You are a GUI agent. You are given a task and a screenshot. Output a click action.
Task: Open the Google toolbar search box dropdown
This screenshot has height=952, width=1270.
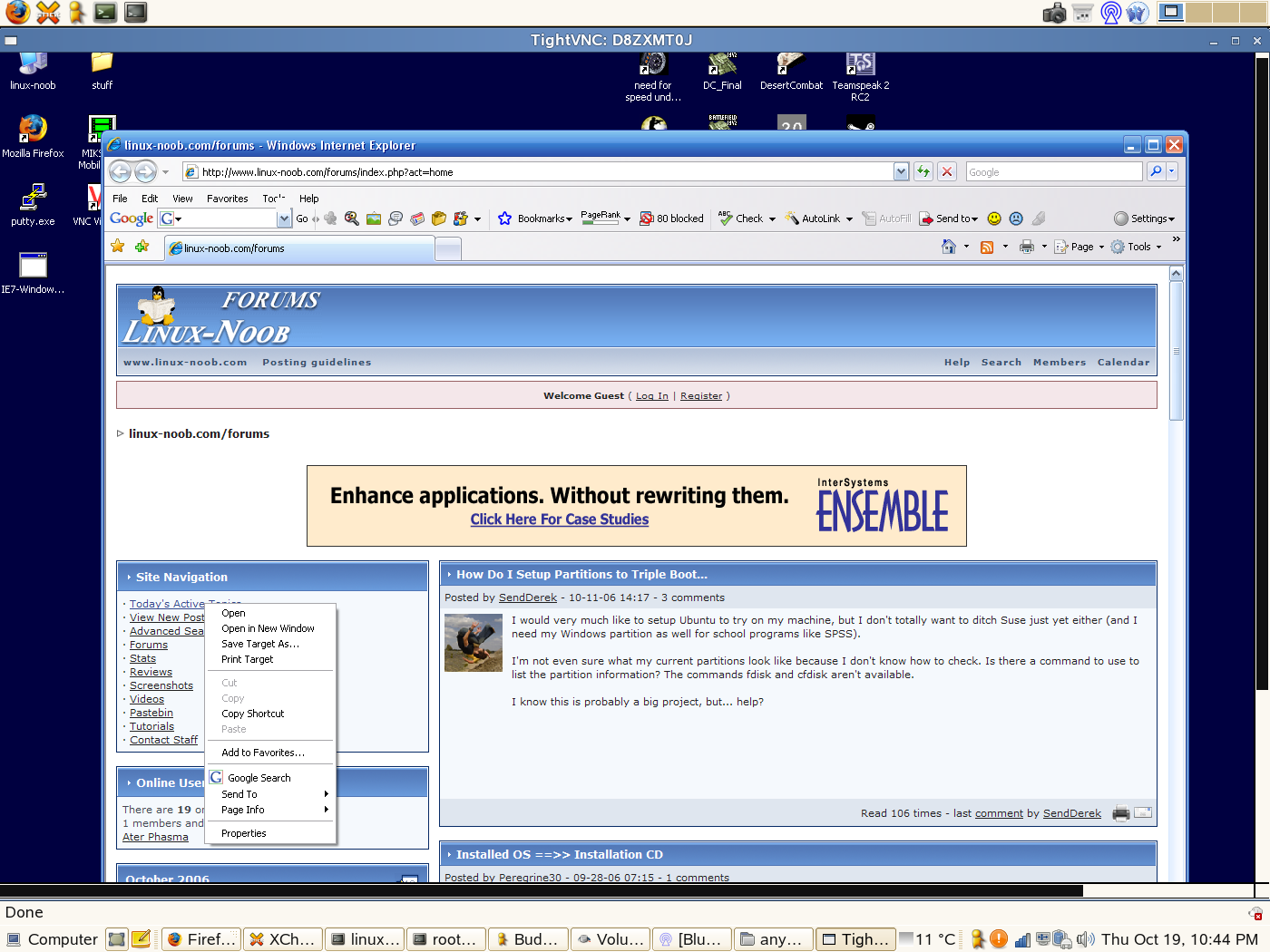pyautogui.click(x=284, y=219)
